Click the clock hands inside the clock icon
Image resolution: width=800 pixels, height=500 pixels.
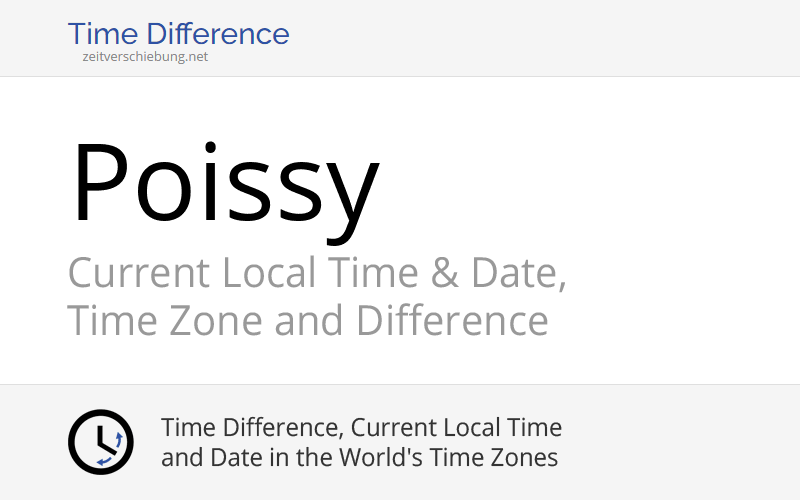[97, 437]
